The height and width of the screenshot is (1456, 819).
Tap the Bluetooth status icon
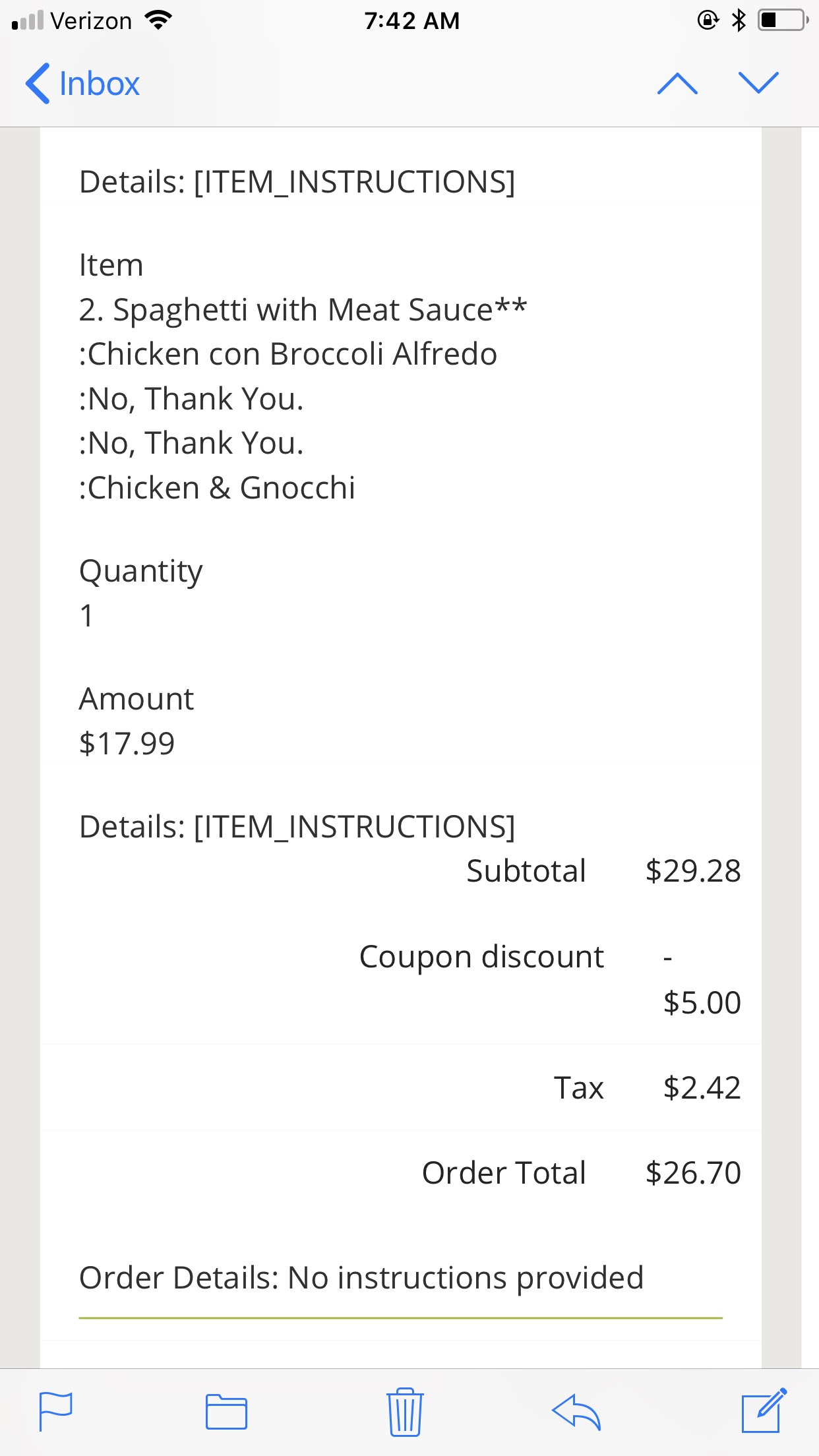point(739,20)
